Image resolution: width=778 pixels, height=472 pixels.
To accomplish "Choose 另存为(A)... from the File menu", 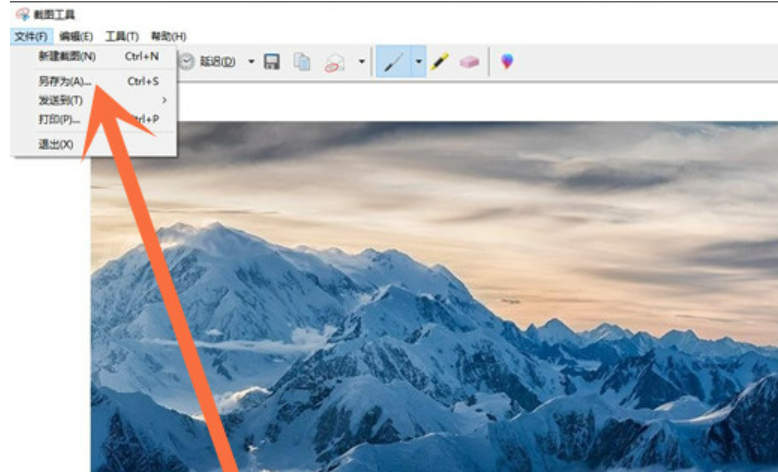I will [x=65, y=81].
